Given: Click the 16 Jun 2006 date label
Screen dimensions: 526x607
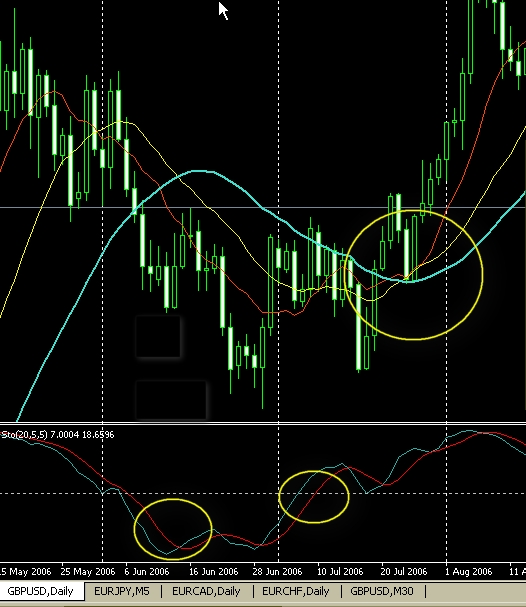Looking at the screenshot, I should point(213,571).
